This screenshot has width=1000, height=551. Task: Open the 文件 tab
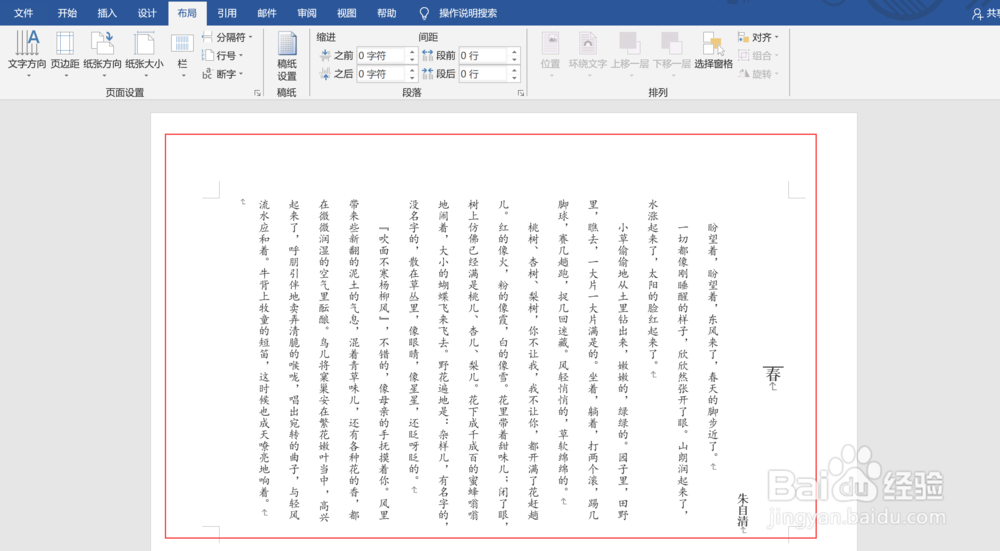[23, 13]
